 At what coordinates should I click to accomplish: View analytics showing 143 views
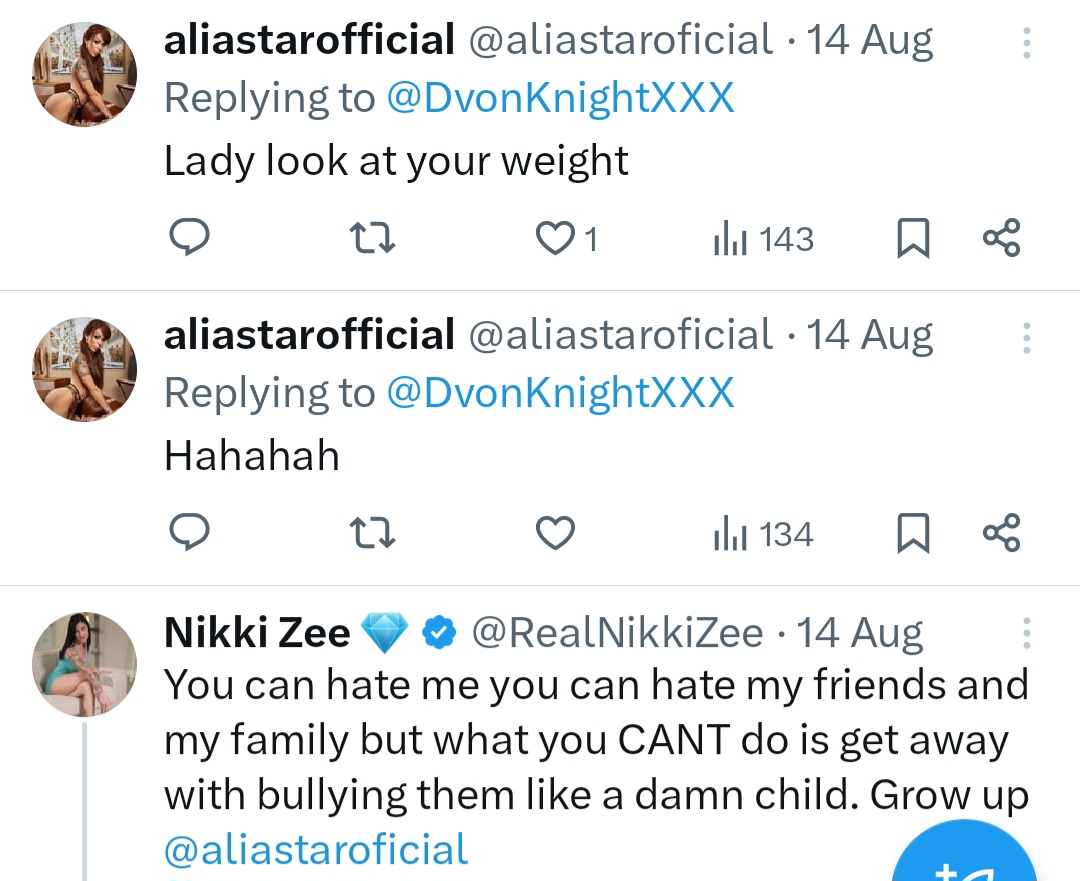[x=764, y=239]
